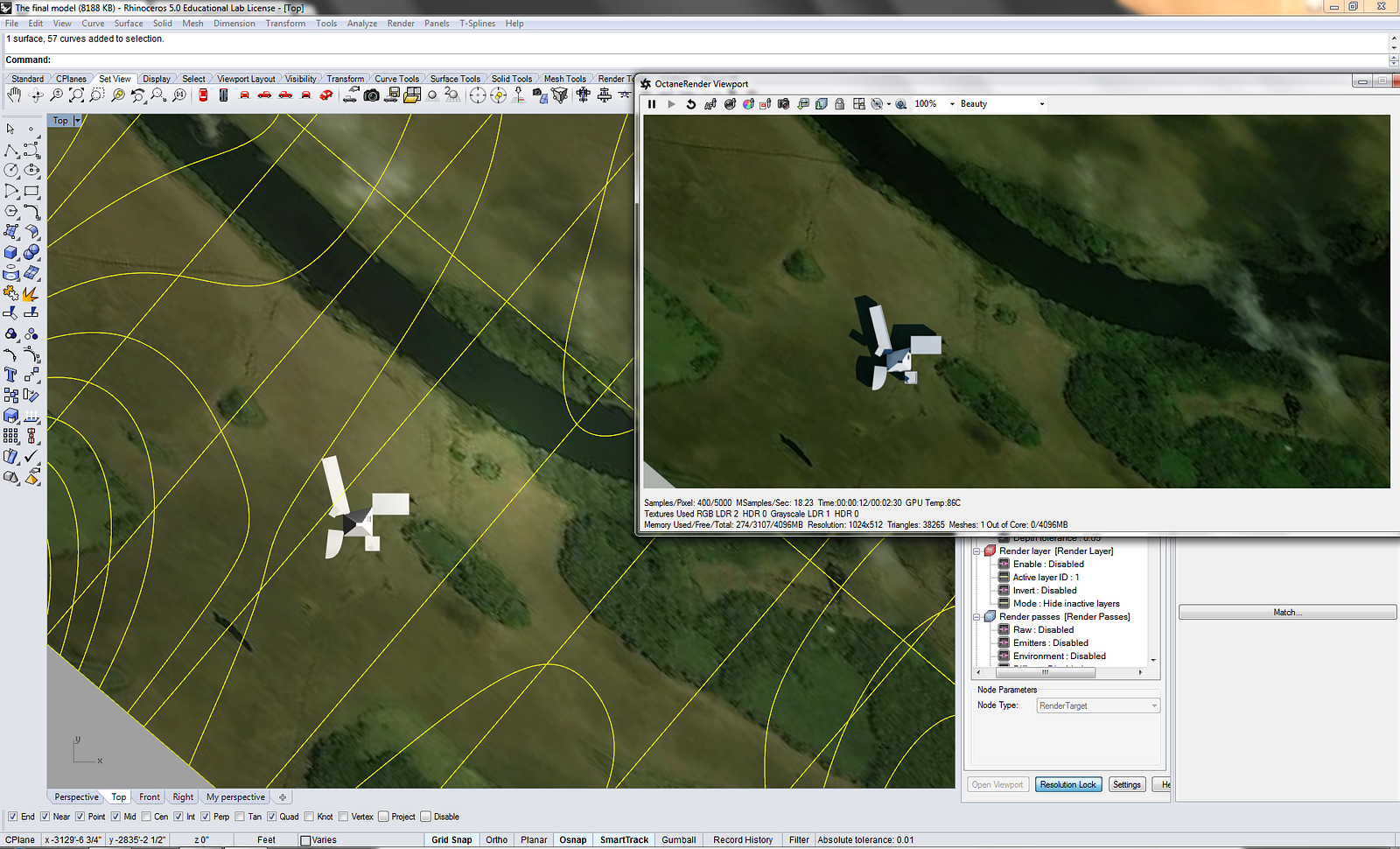Image resolution: width=1400 pixels, height=849 pixels.
Task: Select the Polyline tool
Action: [x=11, y=151]
